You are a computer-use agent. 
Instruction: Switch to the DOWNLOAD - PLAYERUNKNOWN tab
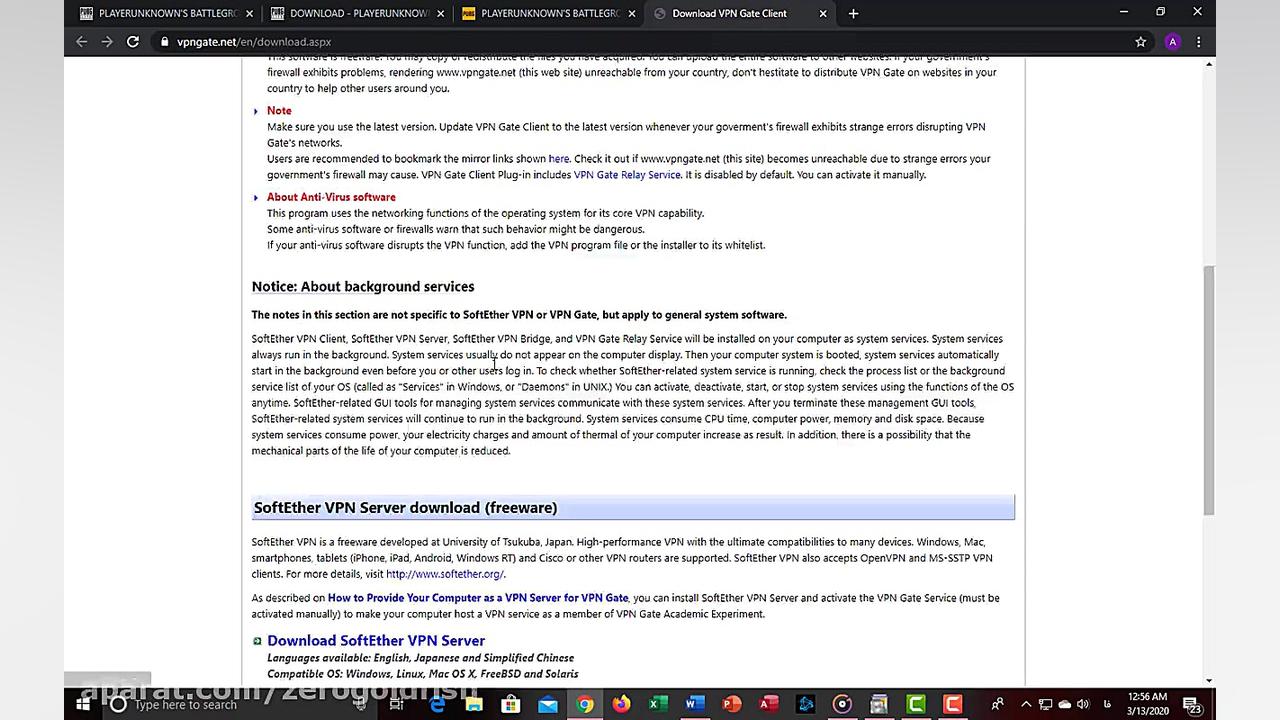tap(358, 13)
